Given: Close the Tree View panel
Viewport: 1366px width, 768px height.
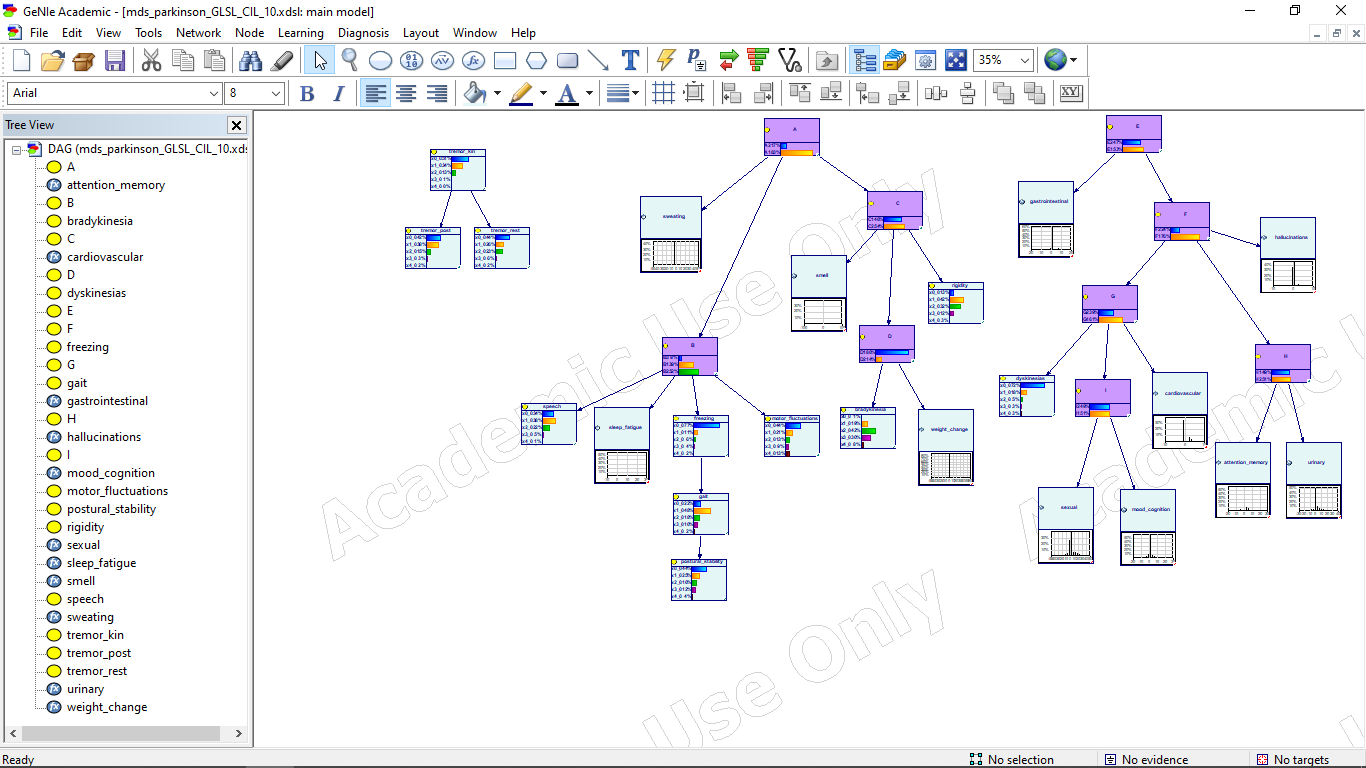Looking at the screenshot, I should (236, 125).
